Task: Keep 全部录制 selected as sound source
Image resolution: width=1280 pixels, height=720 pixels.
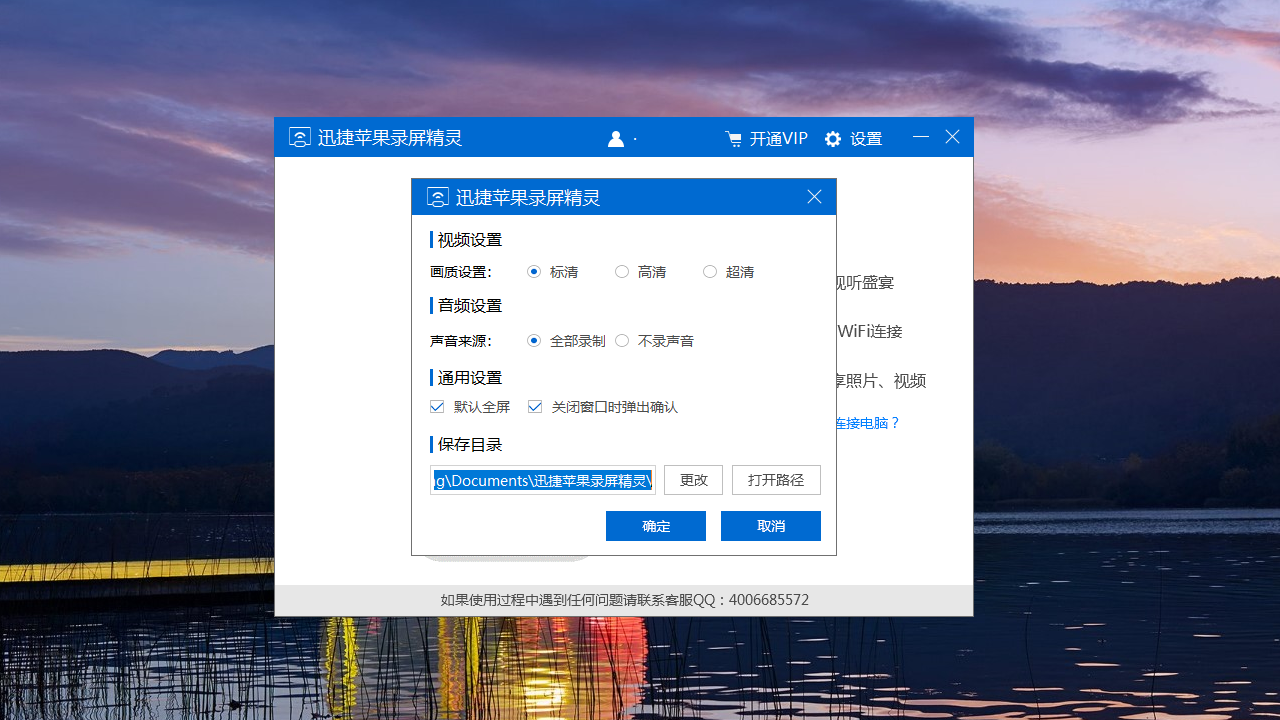Action: click(x=534, y=340)
